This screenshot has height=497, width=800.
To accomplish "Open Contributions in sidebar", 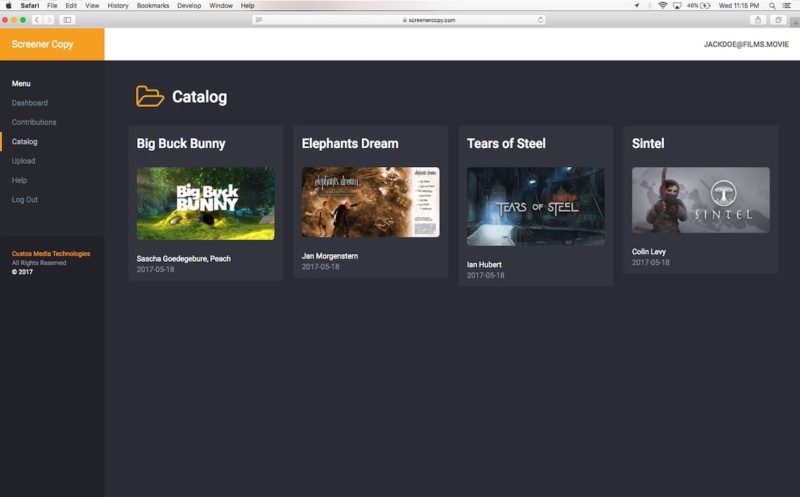I will [x=34, y=122].
